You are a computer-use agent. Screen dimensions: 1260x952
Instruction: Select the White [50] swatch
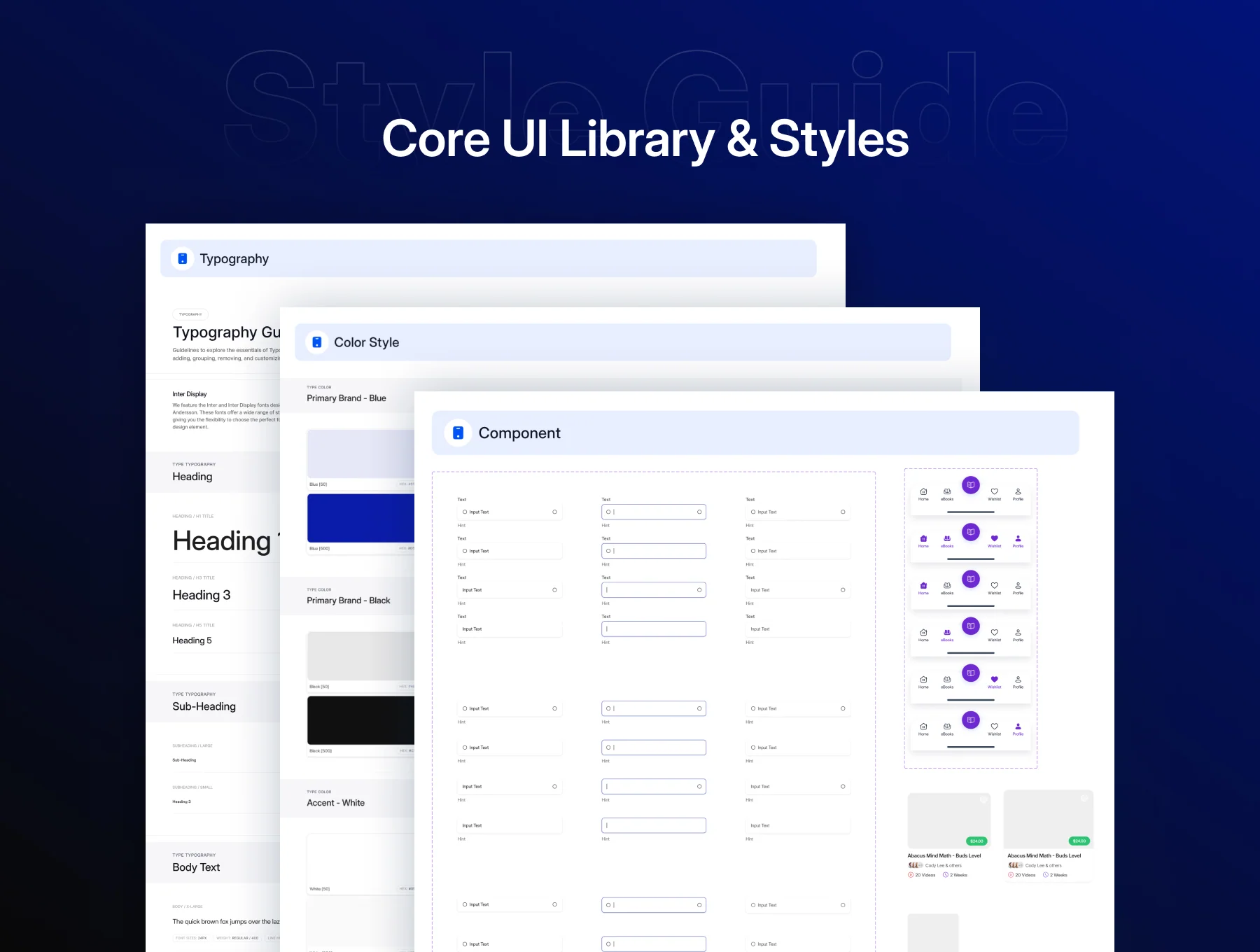click(x=360, y=859)
